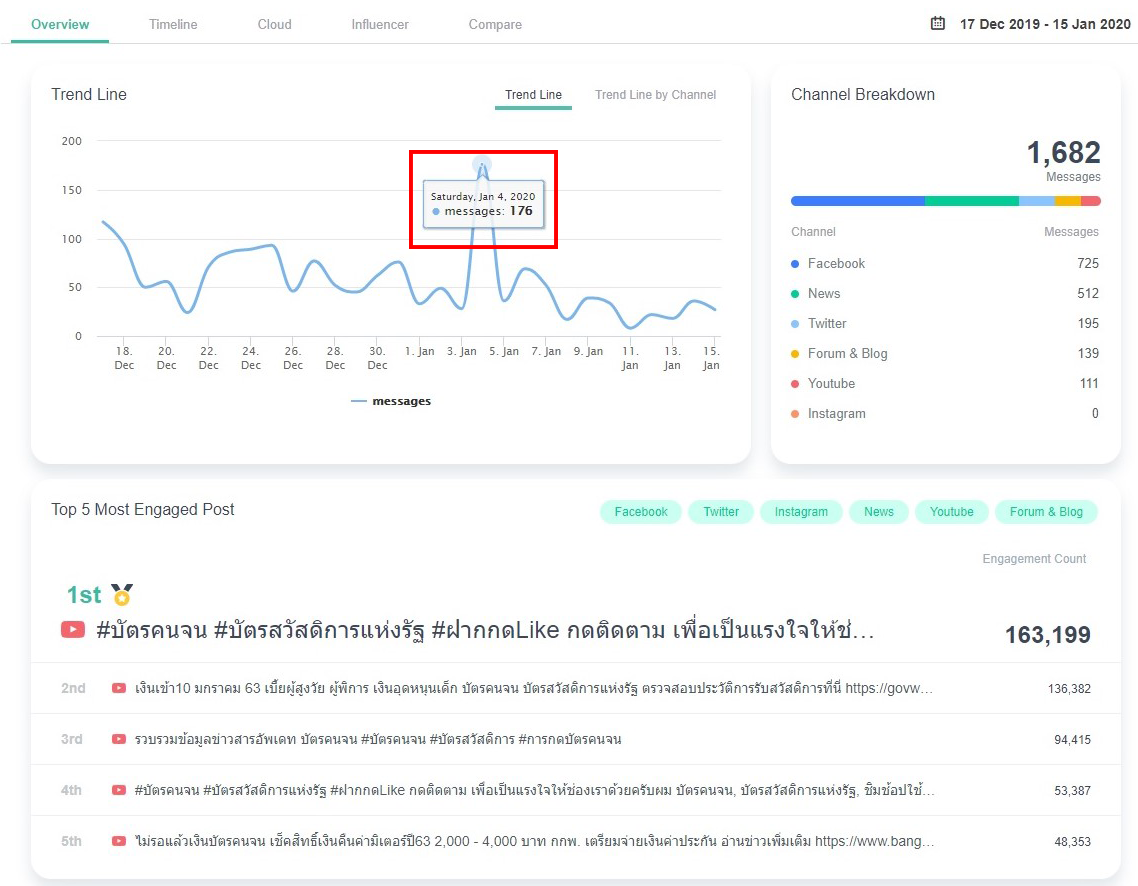Open the date range picker 17 Dec 2019
The image size is (1138, 886).
[x=1044, y=24]
